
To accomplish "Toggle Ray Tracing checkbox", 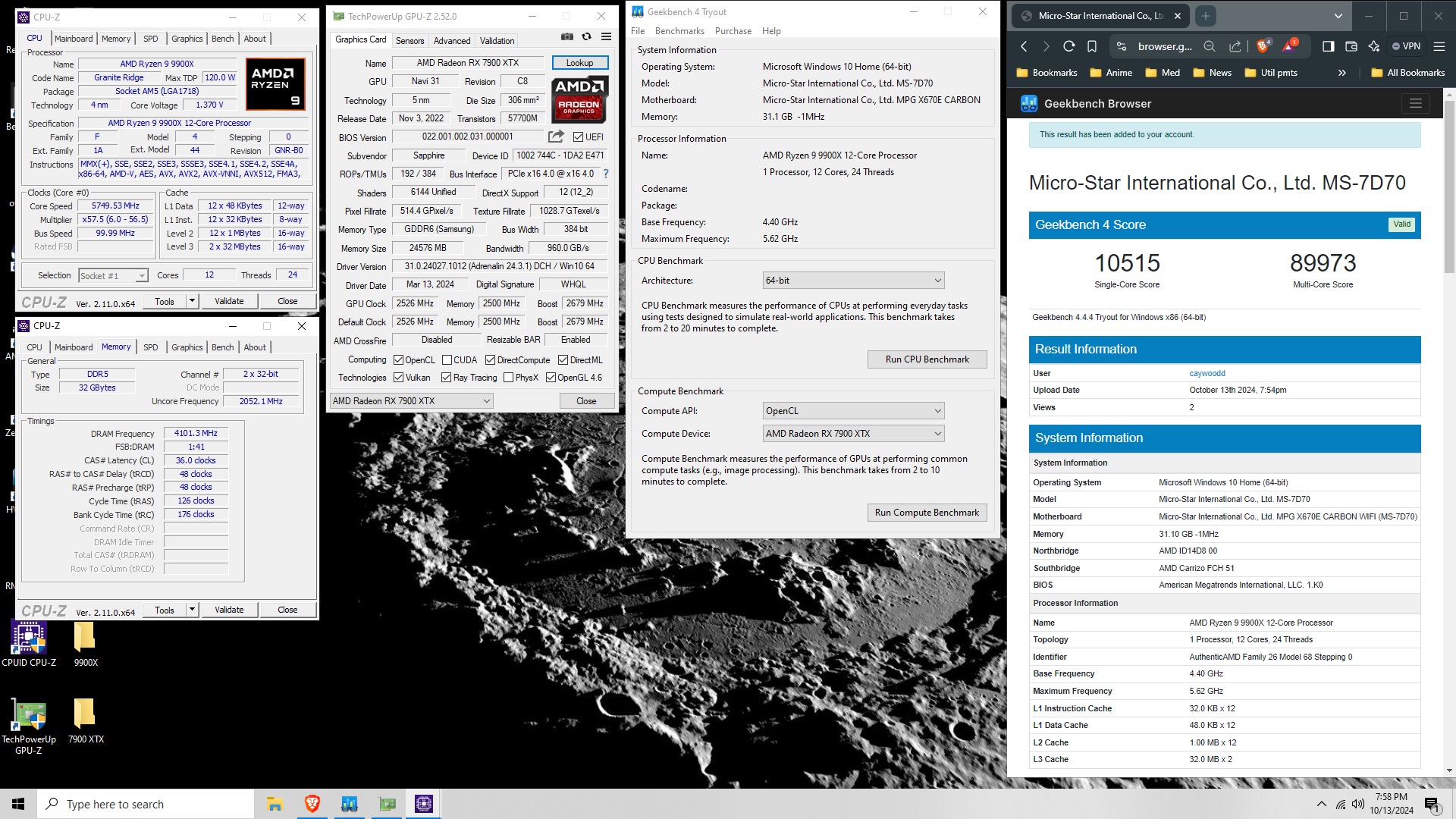I will 446,378.
